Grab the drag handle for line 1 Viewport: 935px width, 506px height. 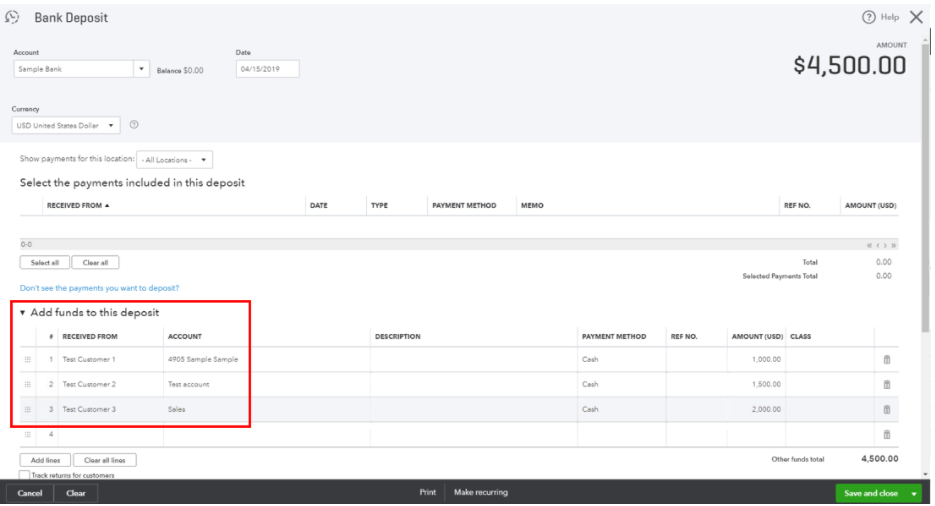coord(27,360)
